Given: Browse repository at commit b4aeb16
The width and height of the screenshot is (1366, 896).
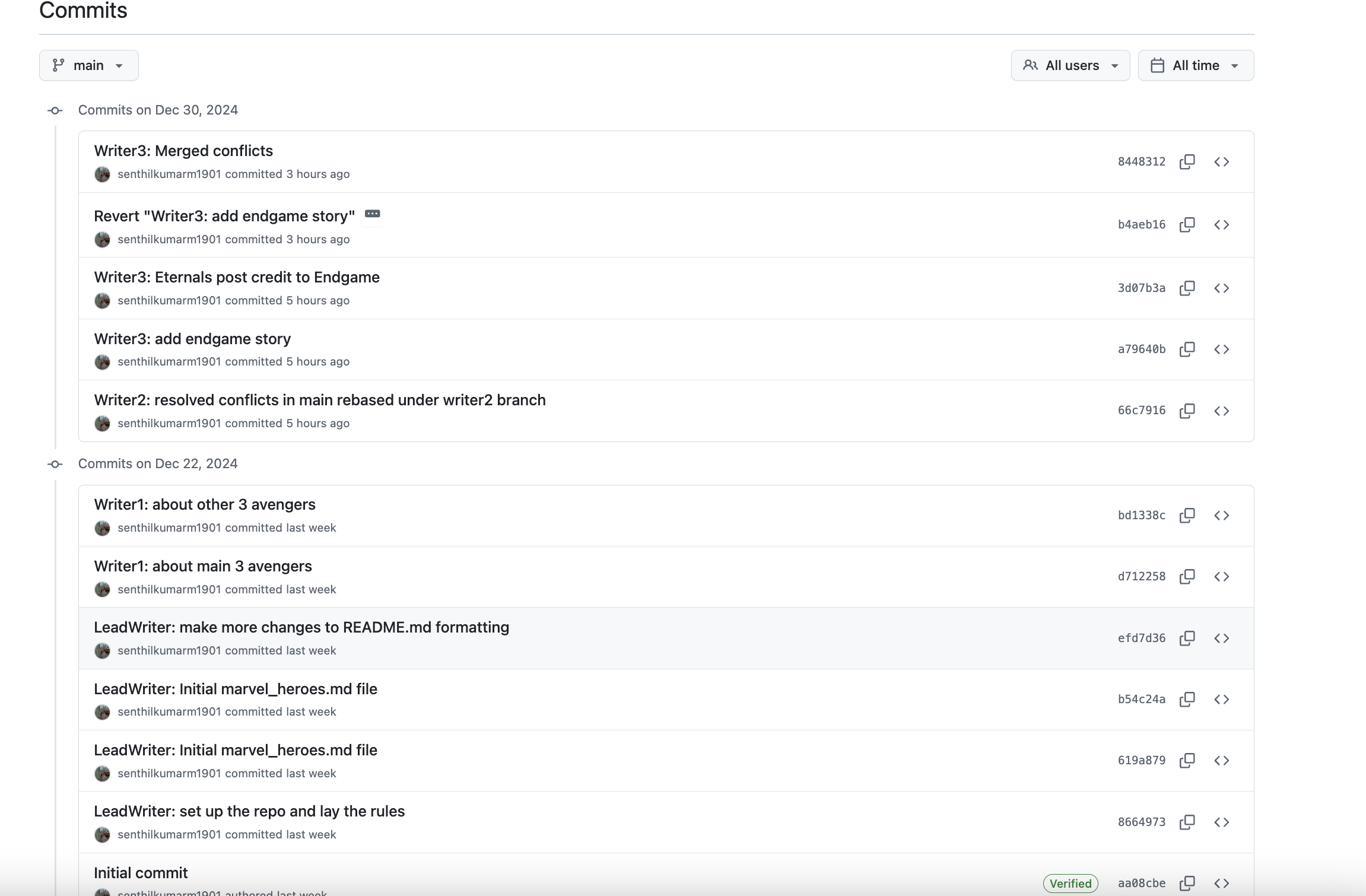Looking at the screenshot, I should click(1221, 225).
